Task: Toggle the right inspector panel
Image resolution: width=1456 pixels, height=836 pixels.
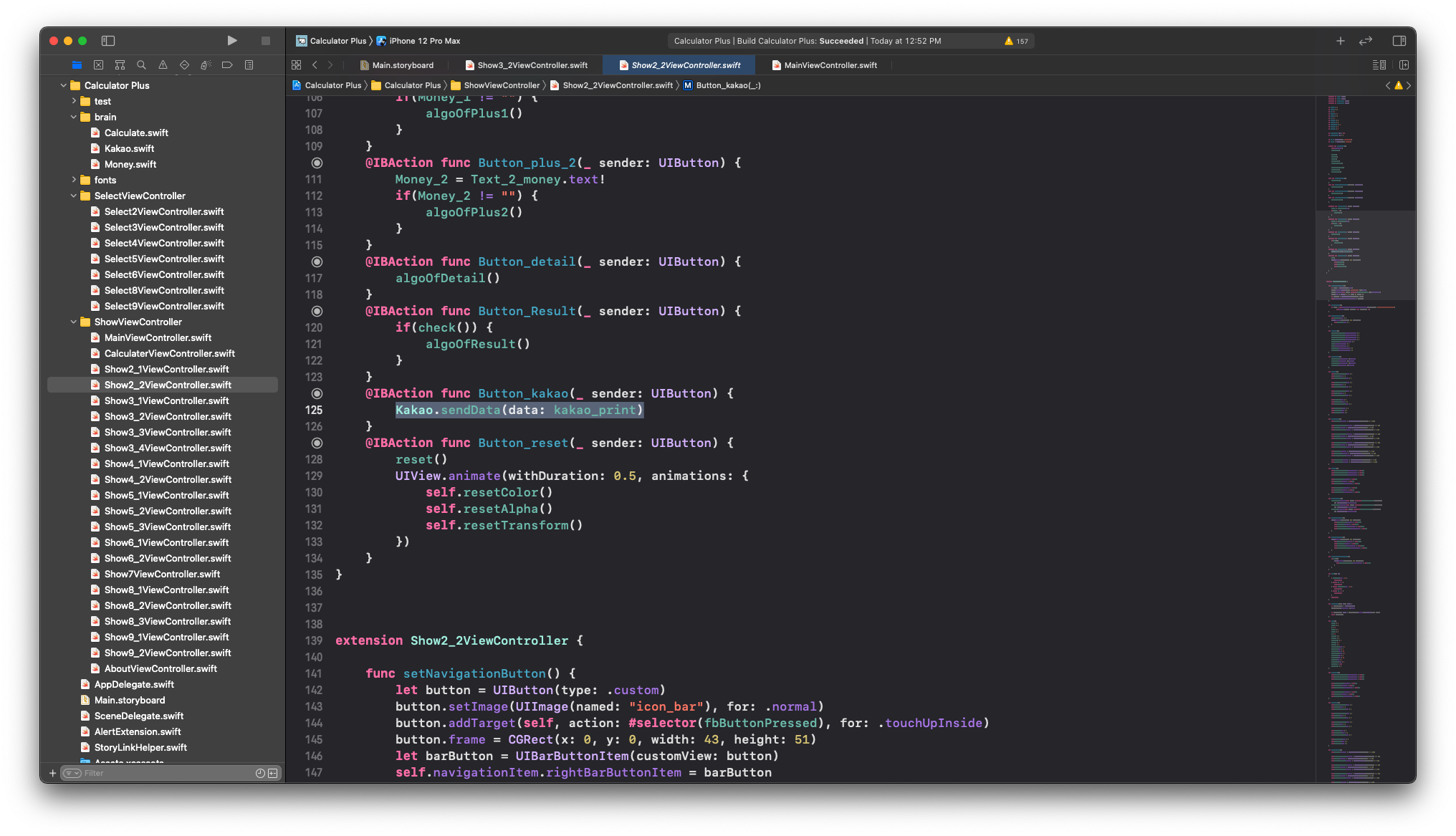Action: (x=1399, y=41)
